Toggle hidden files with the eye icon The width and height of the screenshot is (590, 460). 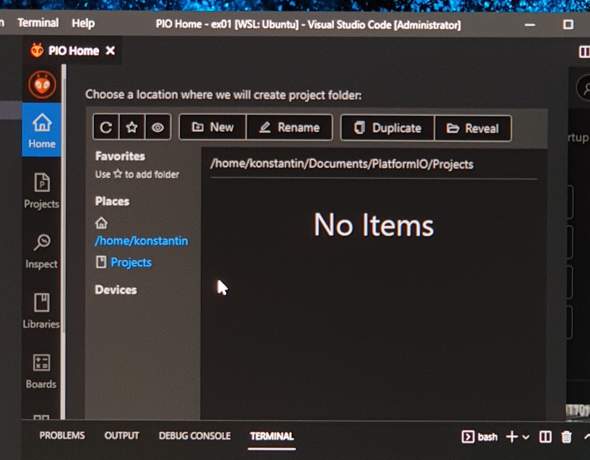click(x=158, y=128)
